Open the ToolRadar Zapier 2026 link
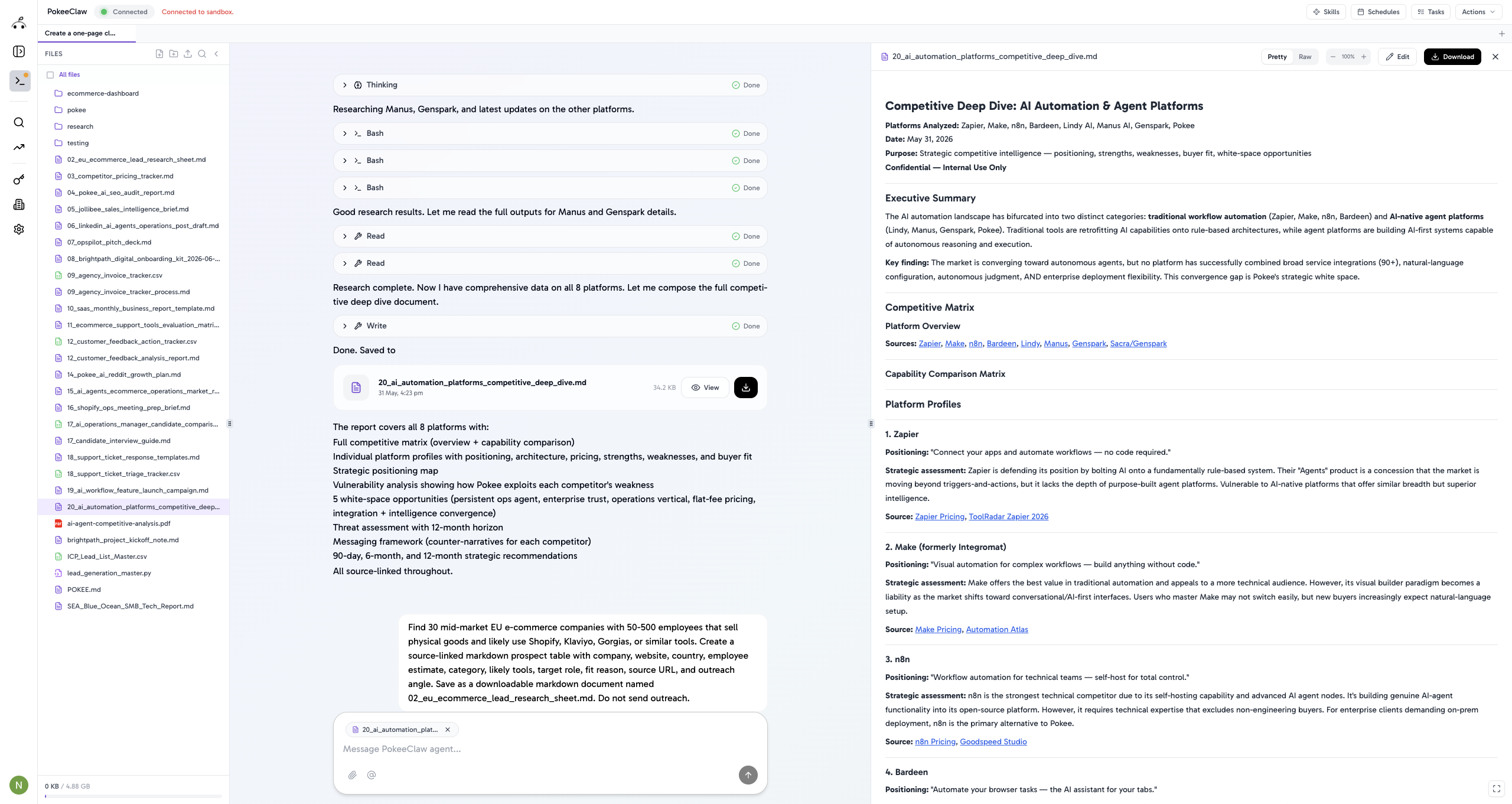 [x=1008, y=517]
